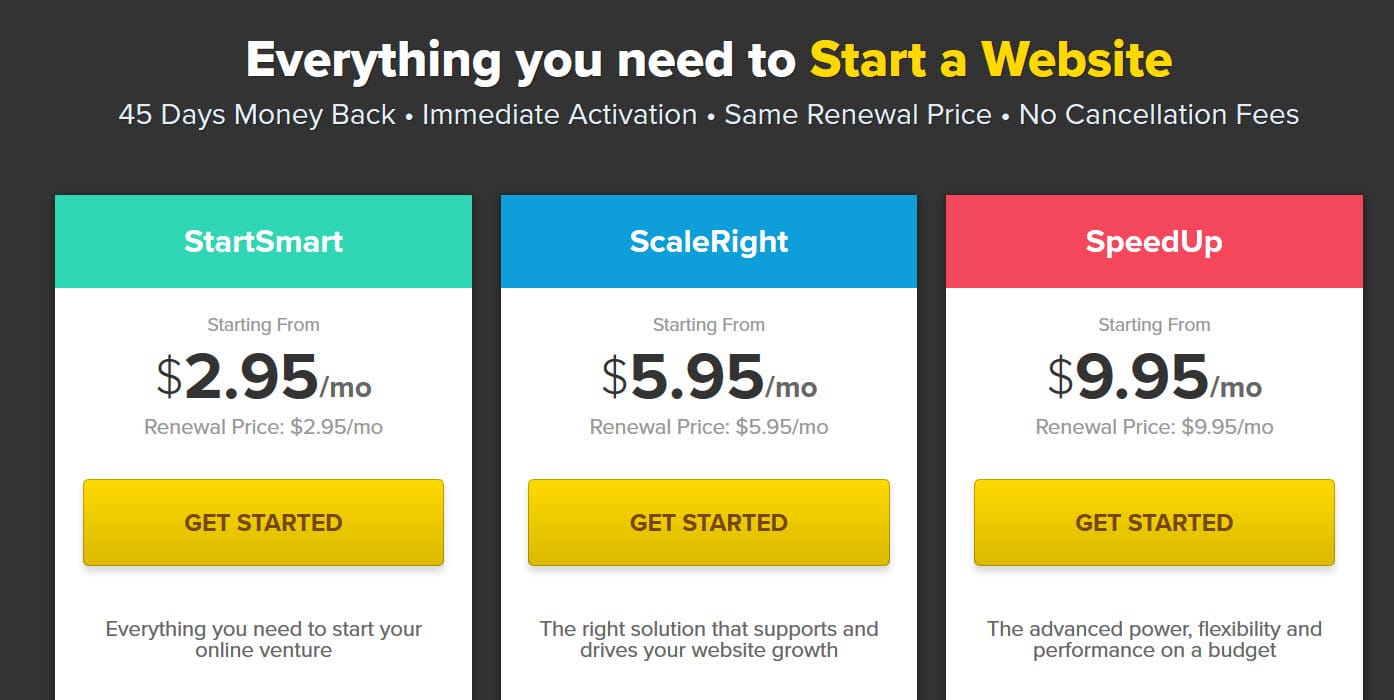Screen dimensions: 1394x700
Task: Click the 'Immediate Activation' text
Action: pos(560,115)
